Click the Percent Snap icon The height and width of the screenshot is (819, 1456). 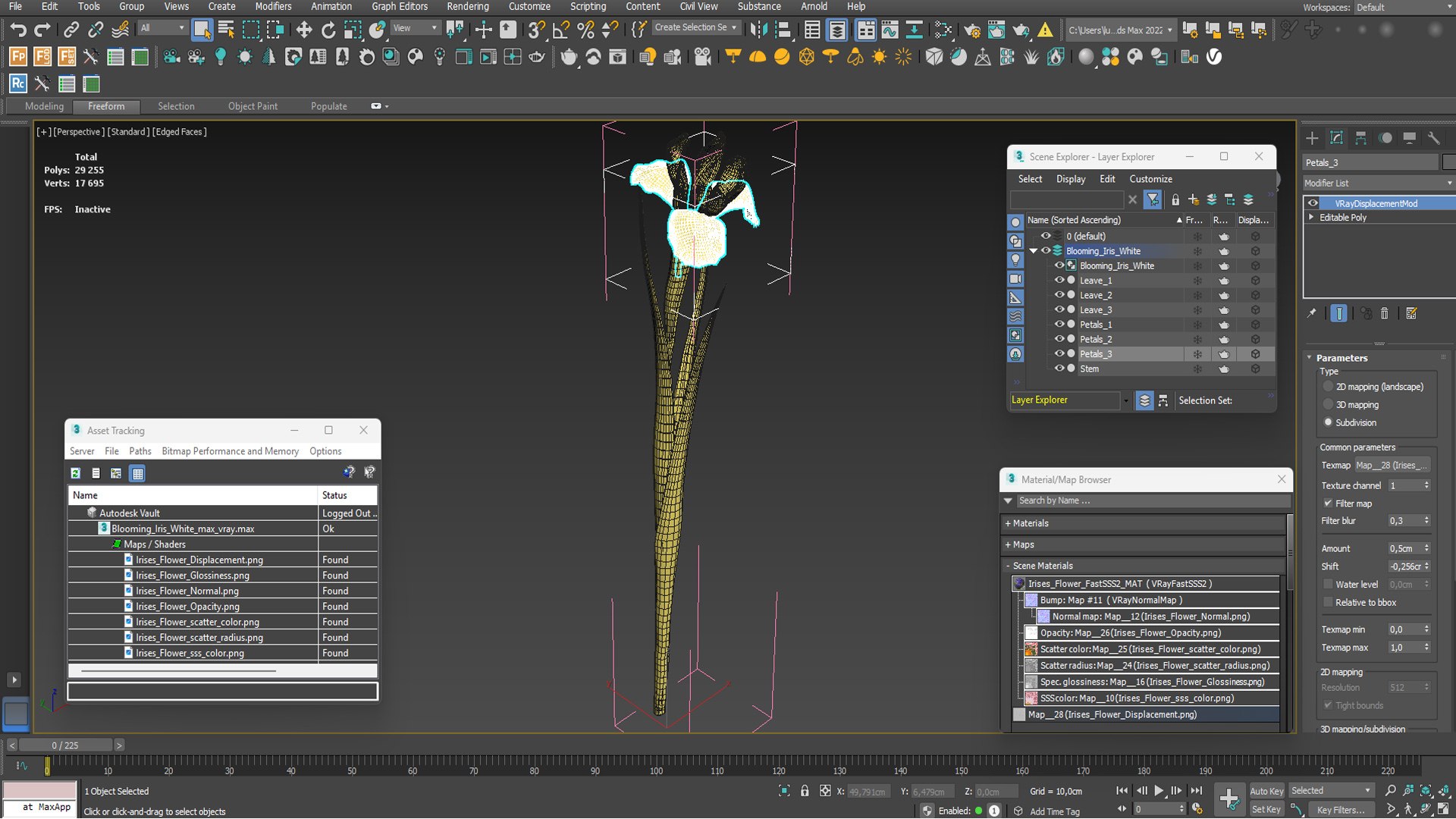(x=585, y=30)
